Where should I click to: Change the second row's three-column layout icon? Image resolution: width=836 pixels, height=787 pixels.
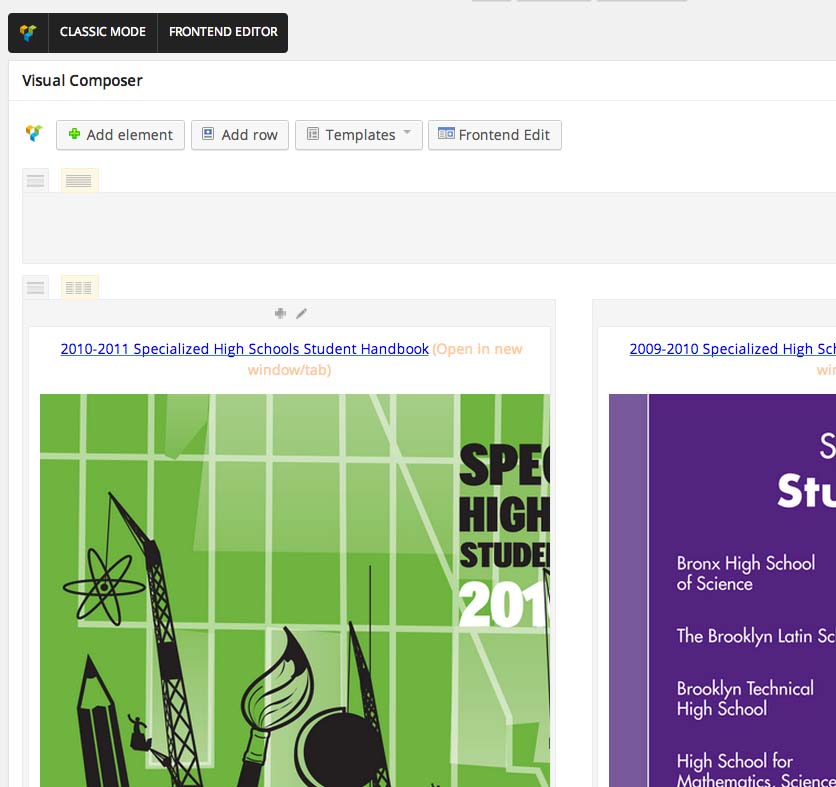(x=79, y=288)
